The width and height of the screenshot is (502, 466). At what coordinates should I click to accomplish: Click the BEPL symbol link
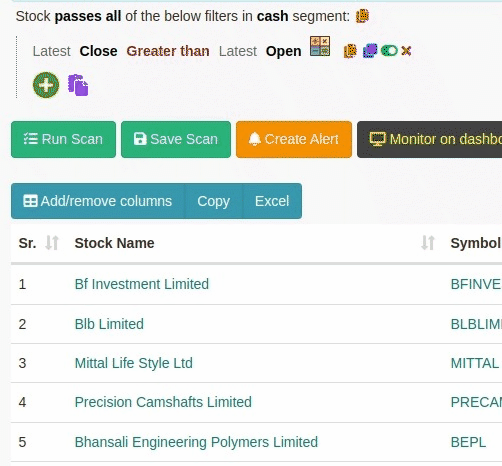point(468,442)
